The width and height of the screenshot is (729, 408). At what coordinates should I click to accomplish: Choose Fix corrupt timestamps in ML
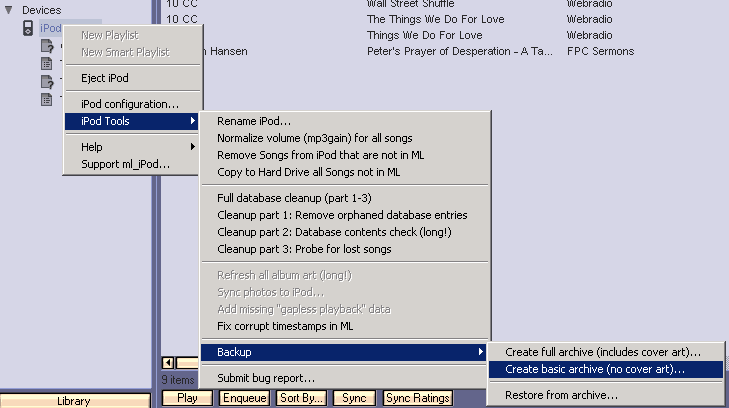click(x=345, y=326)
